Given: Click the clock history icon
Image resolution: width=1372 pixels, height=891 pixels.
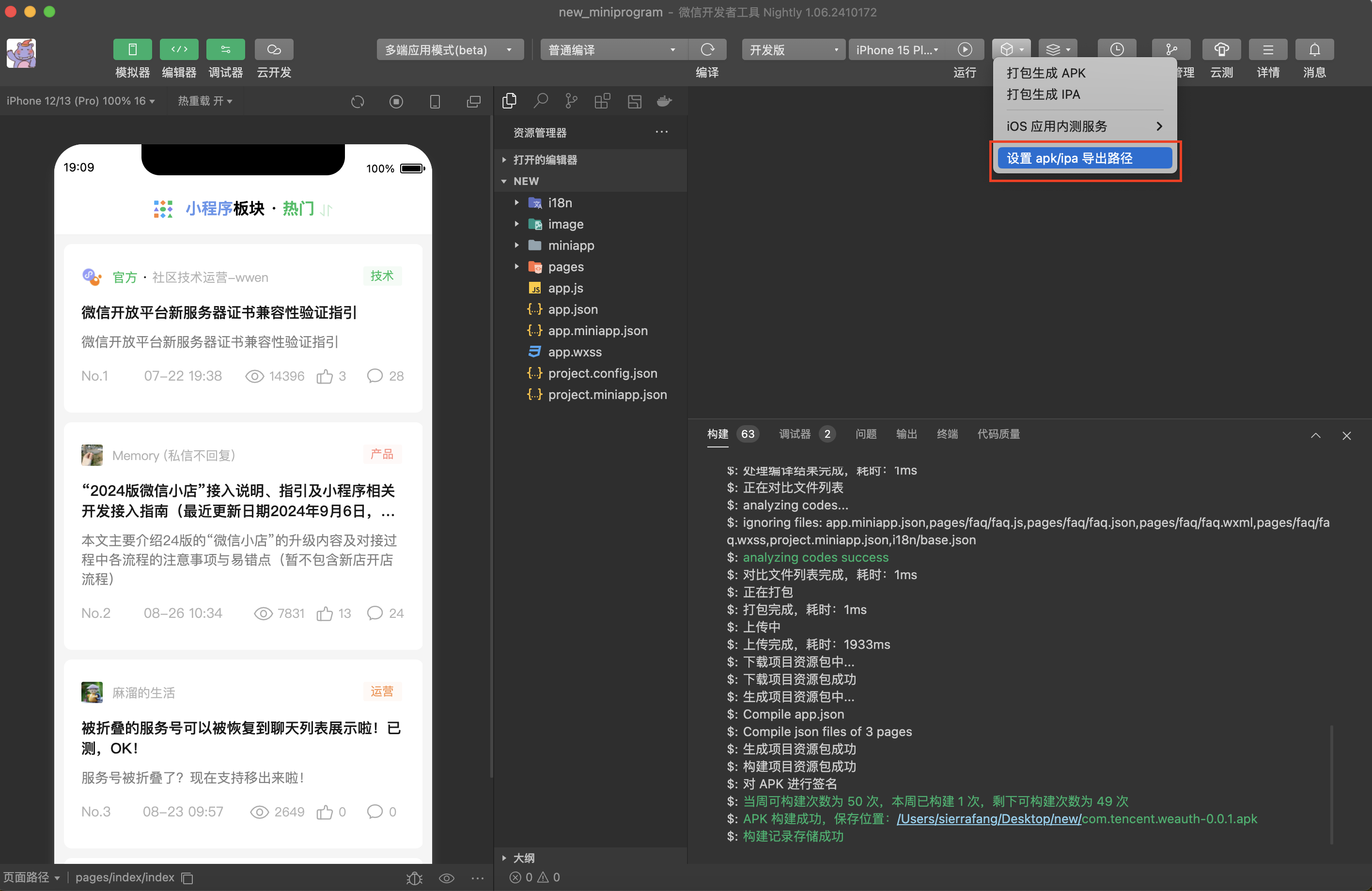Looking at the screenshot, I should point(1117,49).
